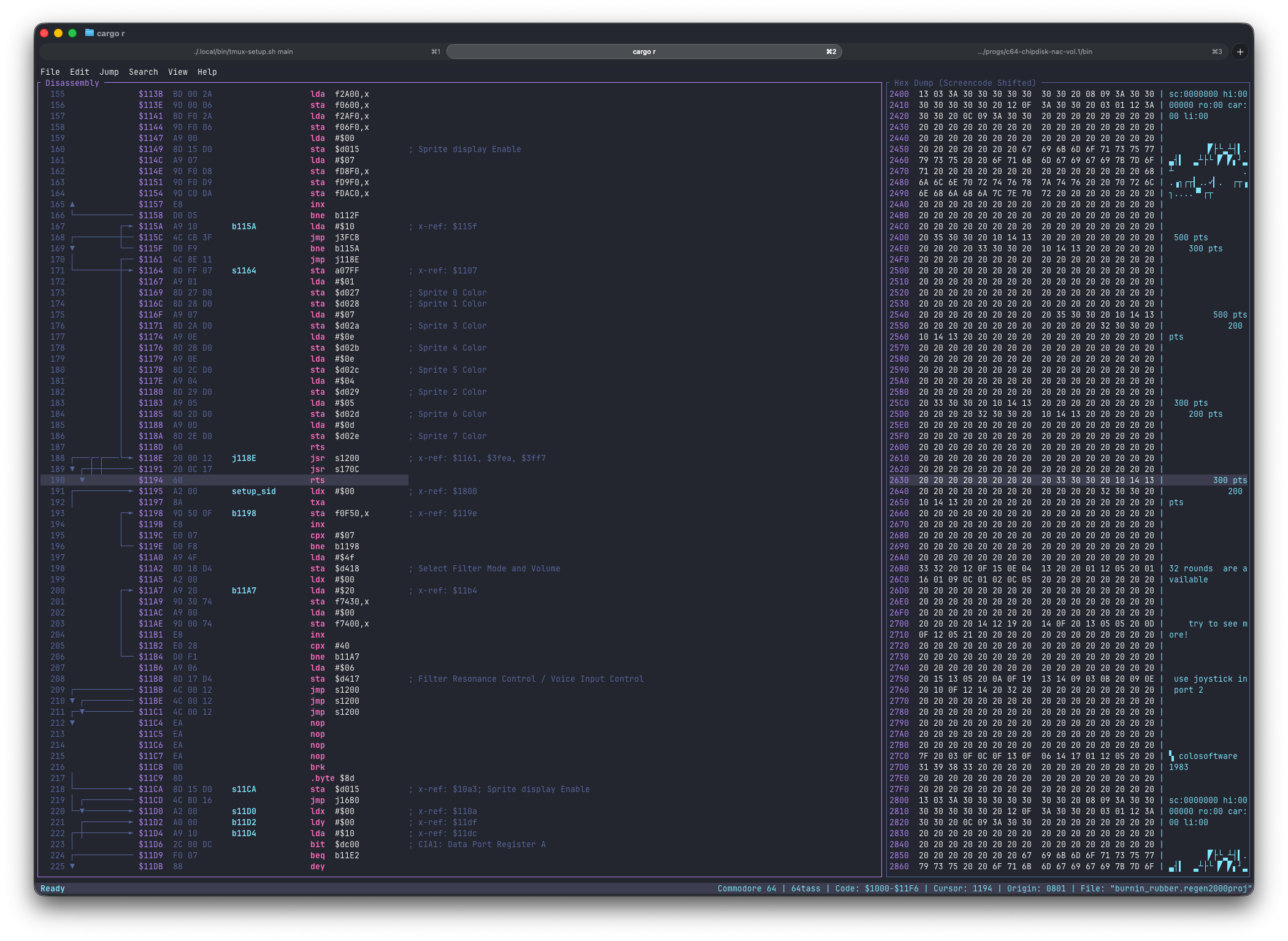Click the downward triangle marker beside line 189
This screenshot has width=1288, height=941.
tap(73, 469)
